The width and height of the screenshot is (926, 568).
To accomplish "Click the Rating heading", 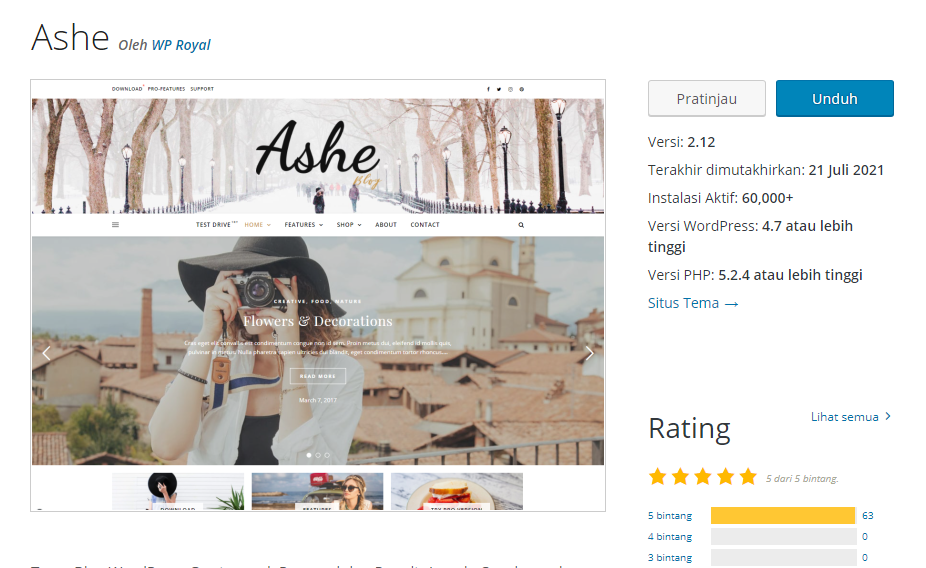I will pos(689,429).
